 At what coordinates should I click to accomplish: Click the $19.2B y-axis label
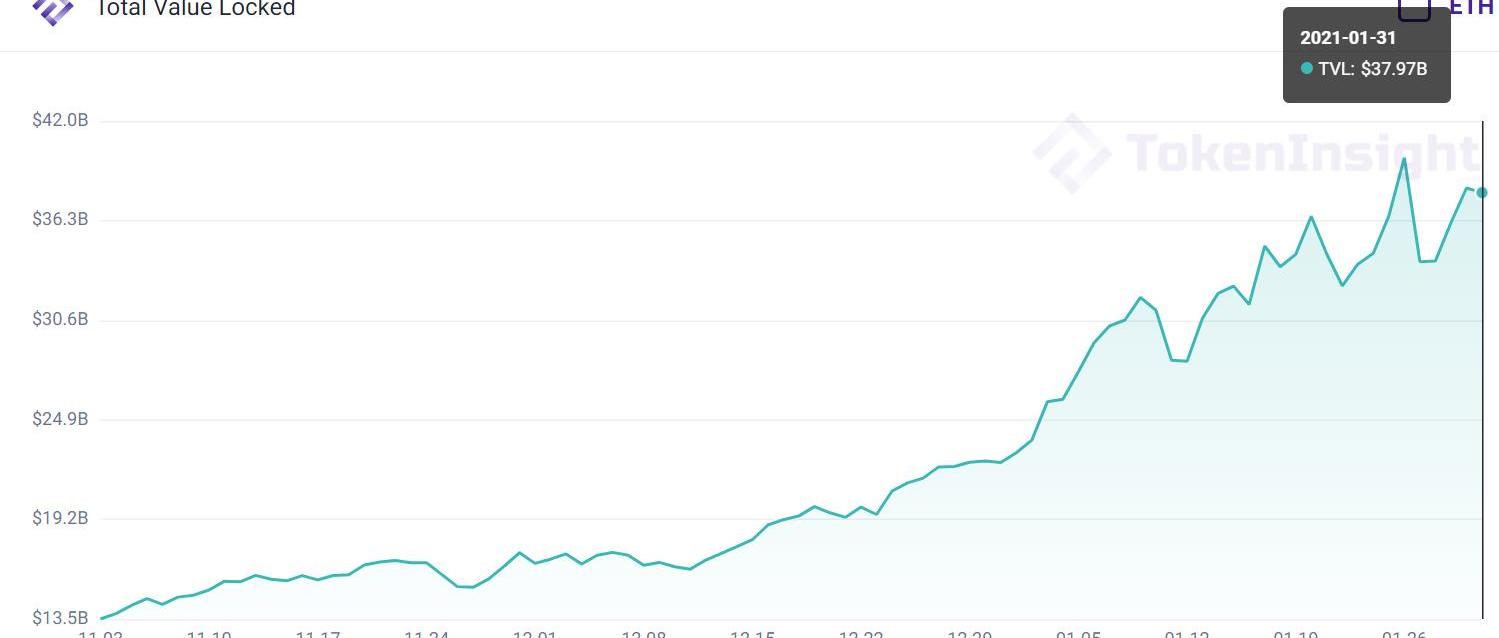coord(60,518)
